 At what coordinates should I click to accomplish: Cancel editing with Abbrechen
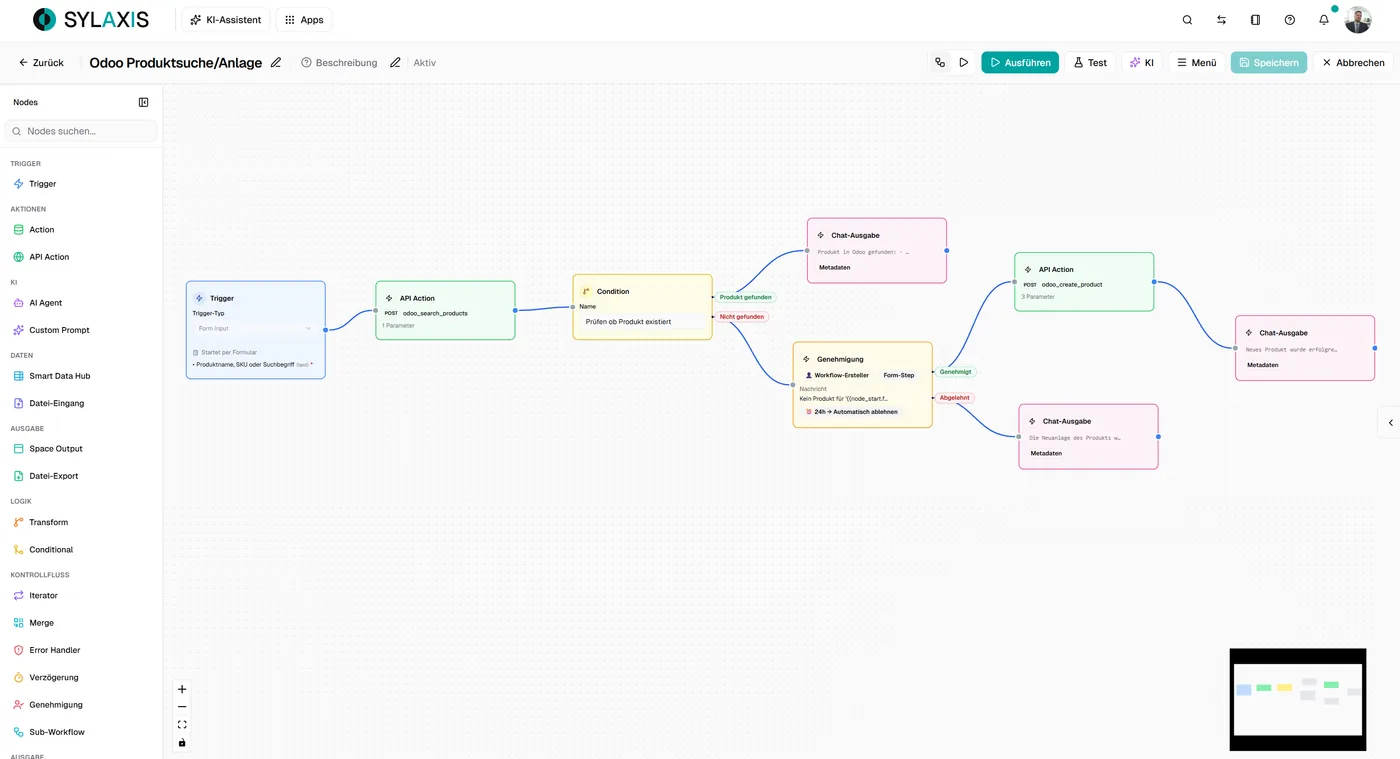coord(1353,62)
